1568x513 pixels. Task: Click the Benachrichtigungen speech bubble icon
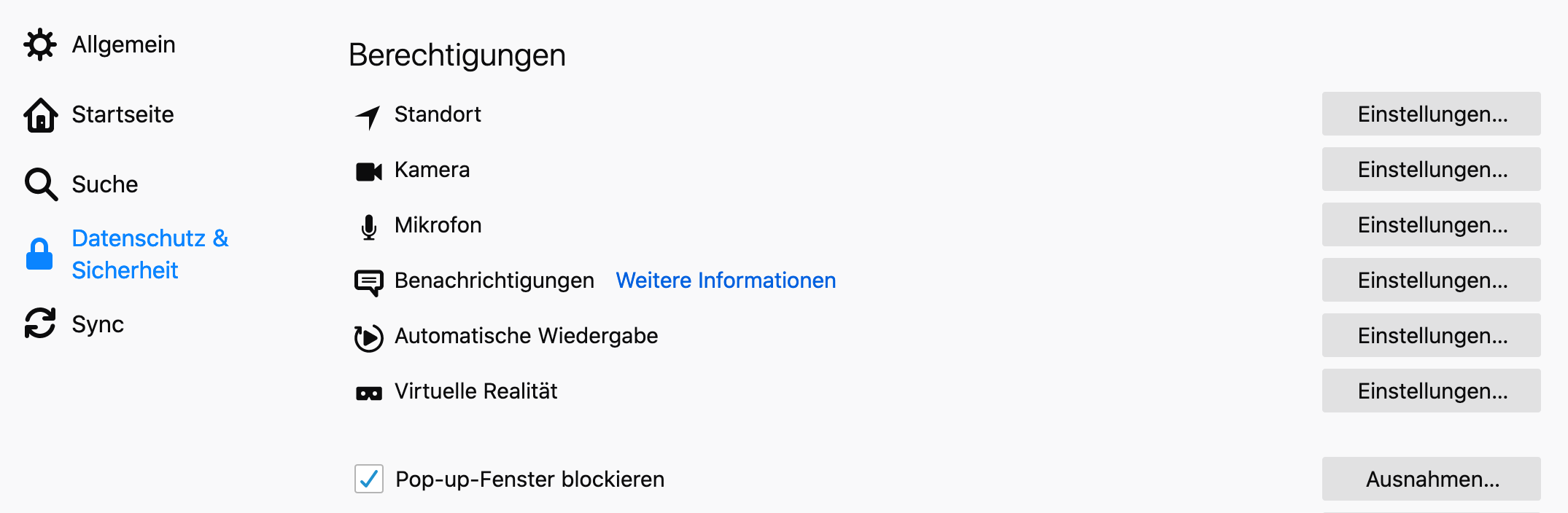(x=369, y=282)
